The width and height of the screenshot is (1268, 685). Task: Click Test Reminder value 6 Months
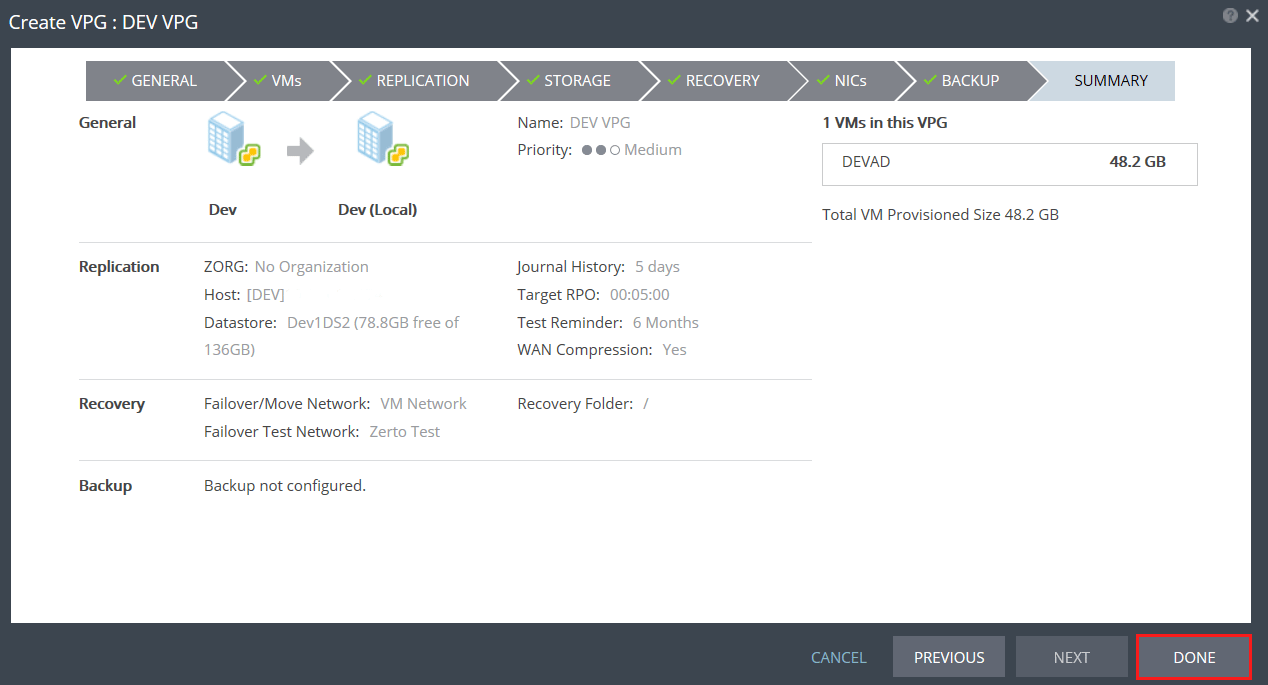pos(666,323)
